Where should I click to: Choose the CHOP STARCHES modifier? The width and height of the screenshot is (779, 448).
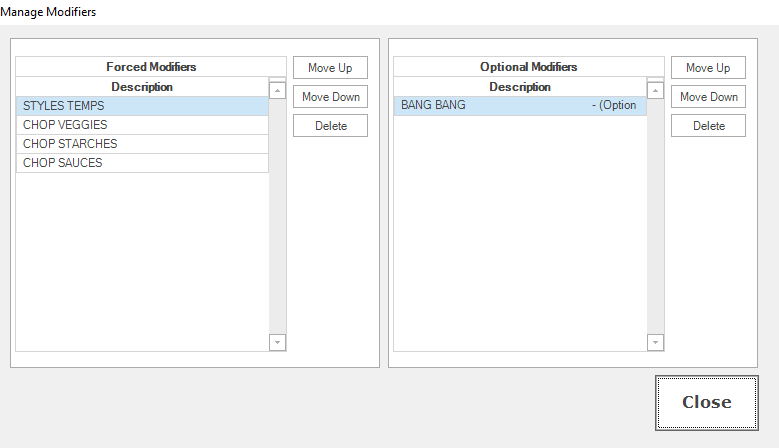142,144
